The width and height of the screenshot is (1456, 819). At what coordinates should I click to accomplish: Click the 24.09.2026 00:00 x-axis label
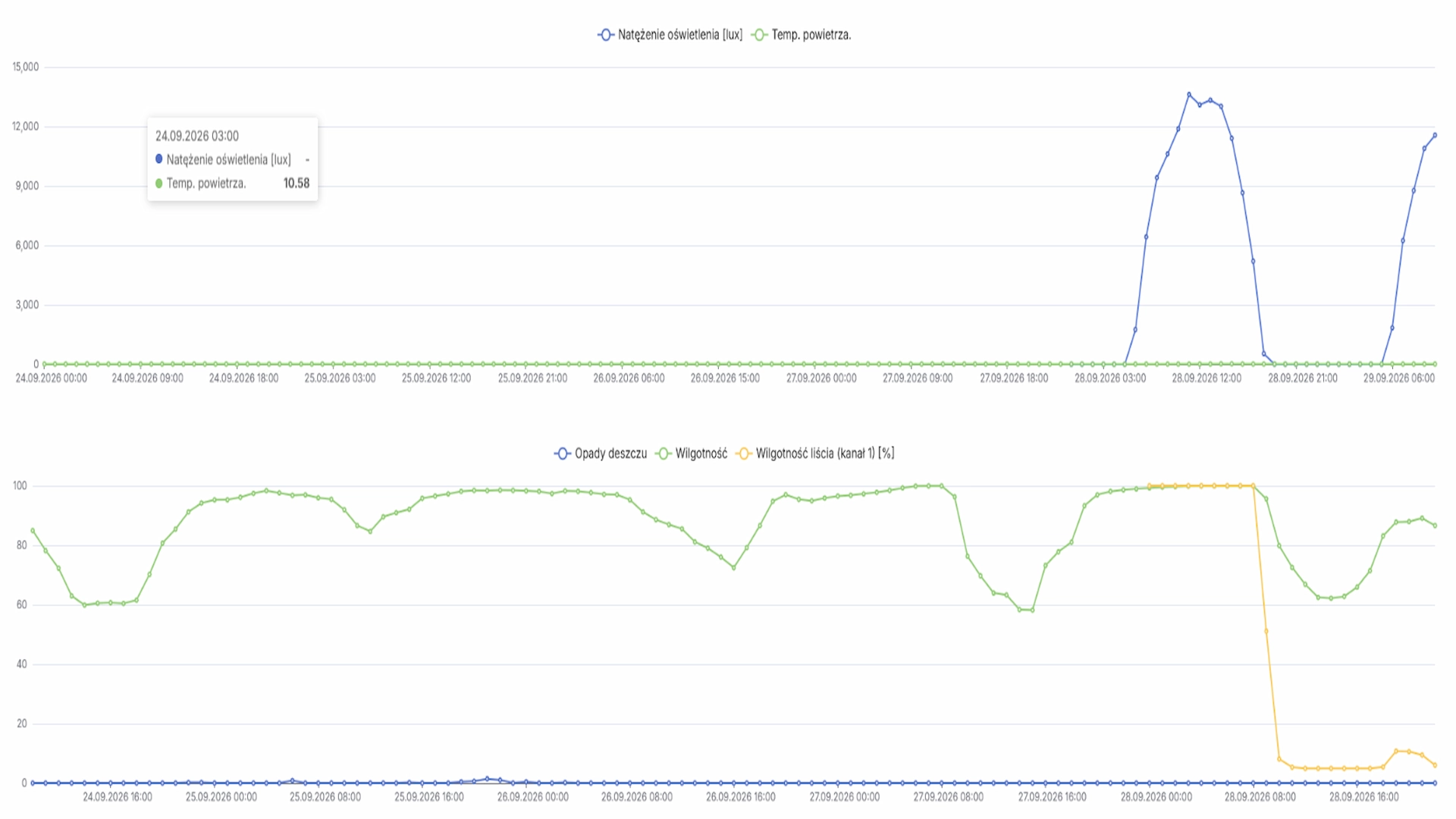52,378
